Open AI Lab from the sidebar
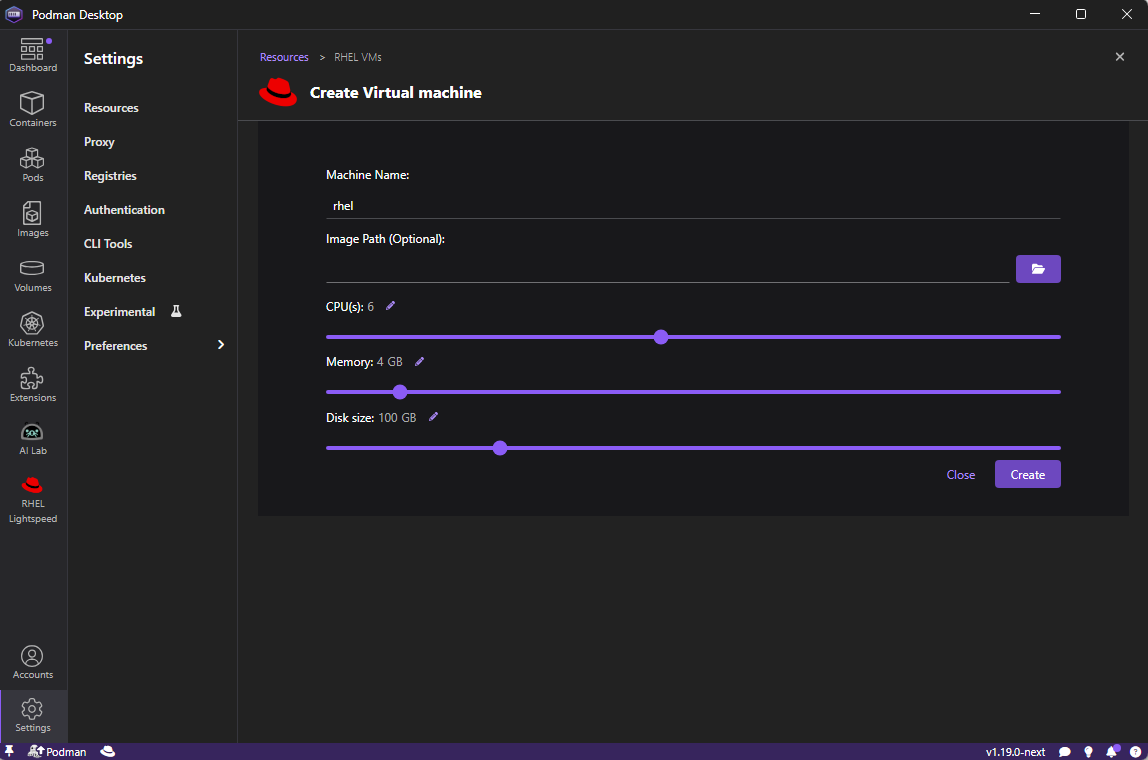Viewport: 1148px width, 760px height. tap(33, 439)
